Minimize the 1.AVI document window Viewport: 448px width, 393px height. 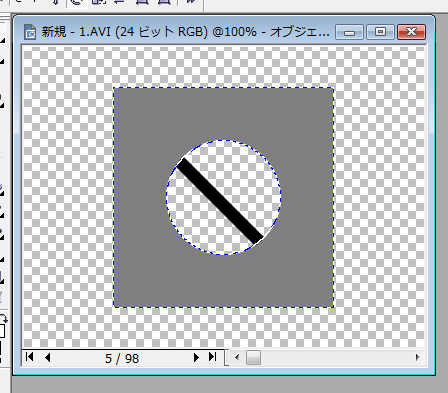tap(349, 32)
